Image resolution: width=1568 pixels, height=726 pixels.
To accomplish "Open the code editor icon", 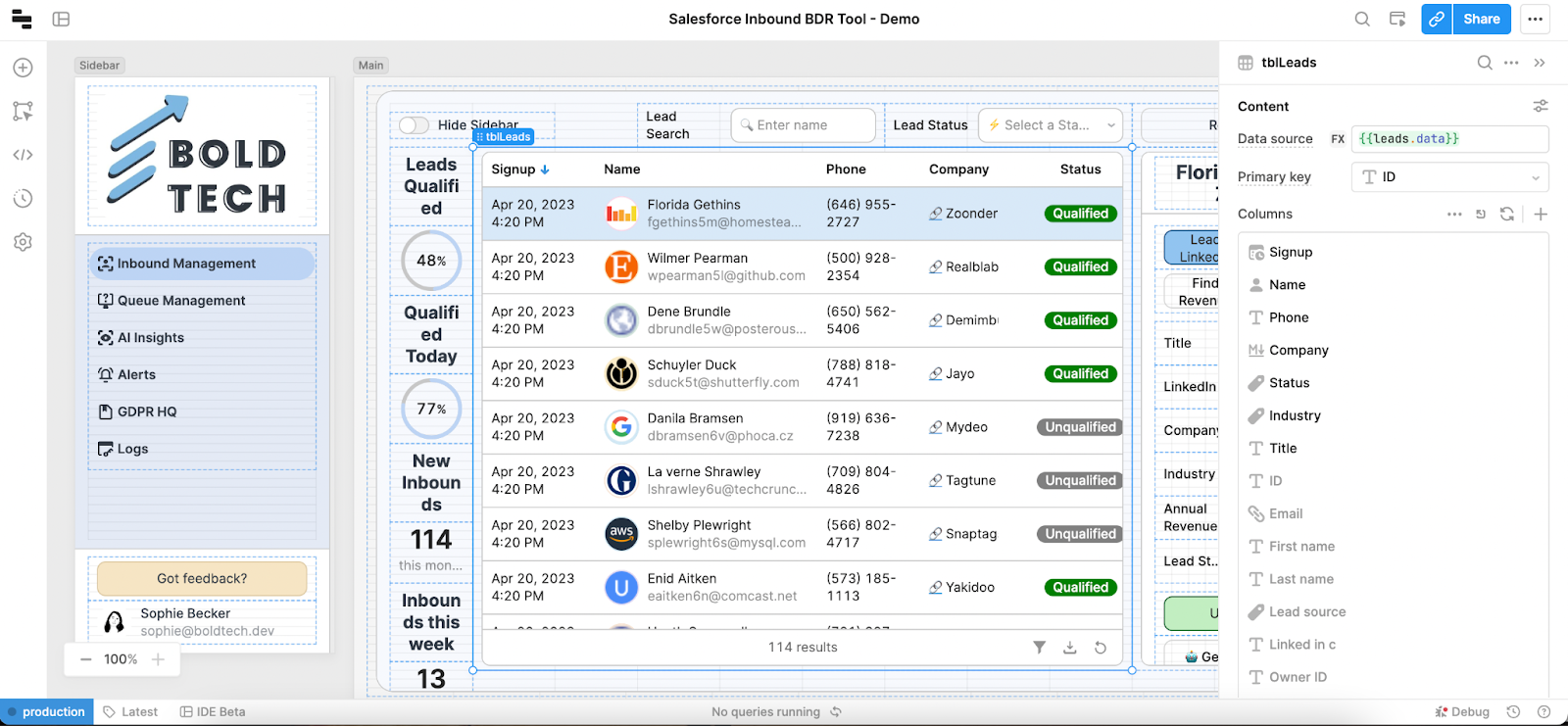I will click(x=24, y=155).
